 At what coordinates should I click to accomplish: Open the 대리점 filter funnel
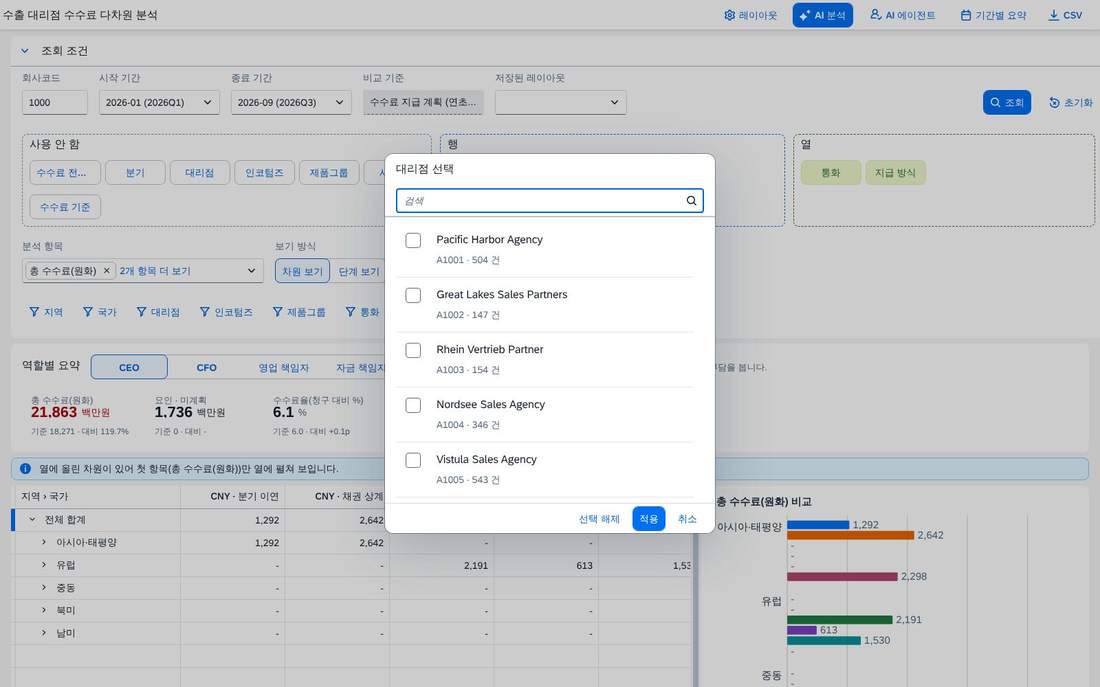point(158,312)
